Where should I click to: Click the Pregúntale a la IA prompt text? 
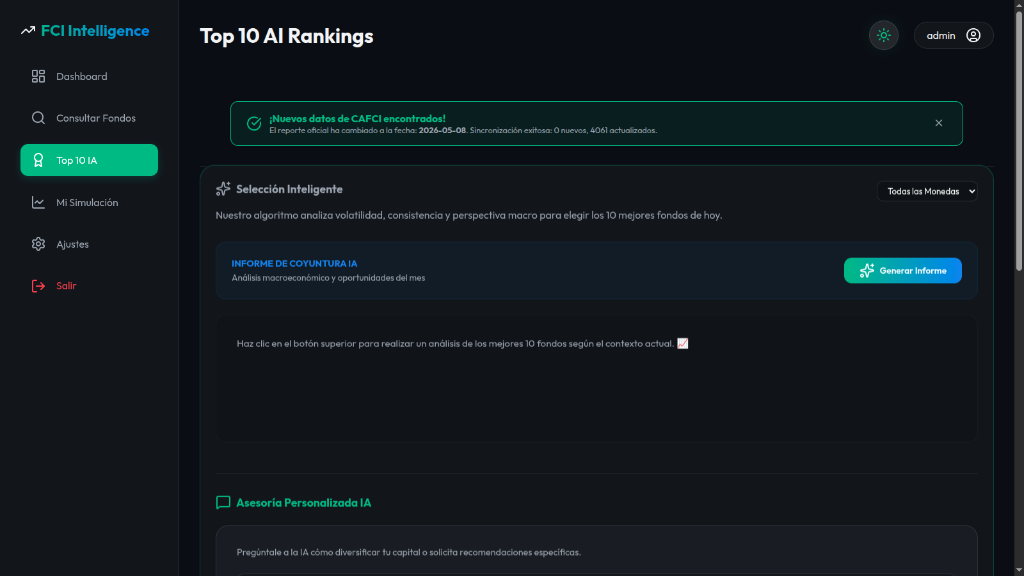[x=408, y=552]
